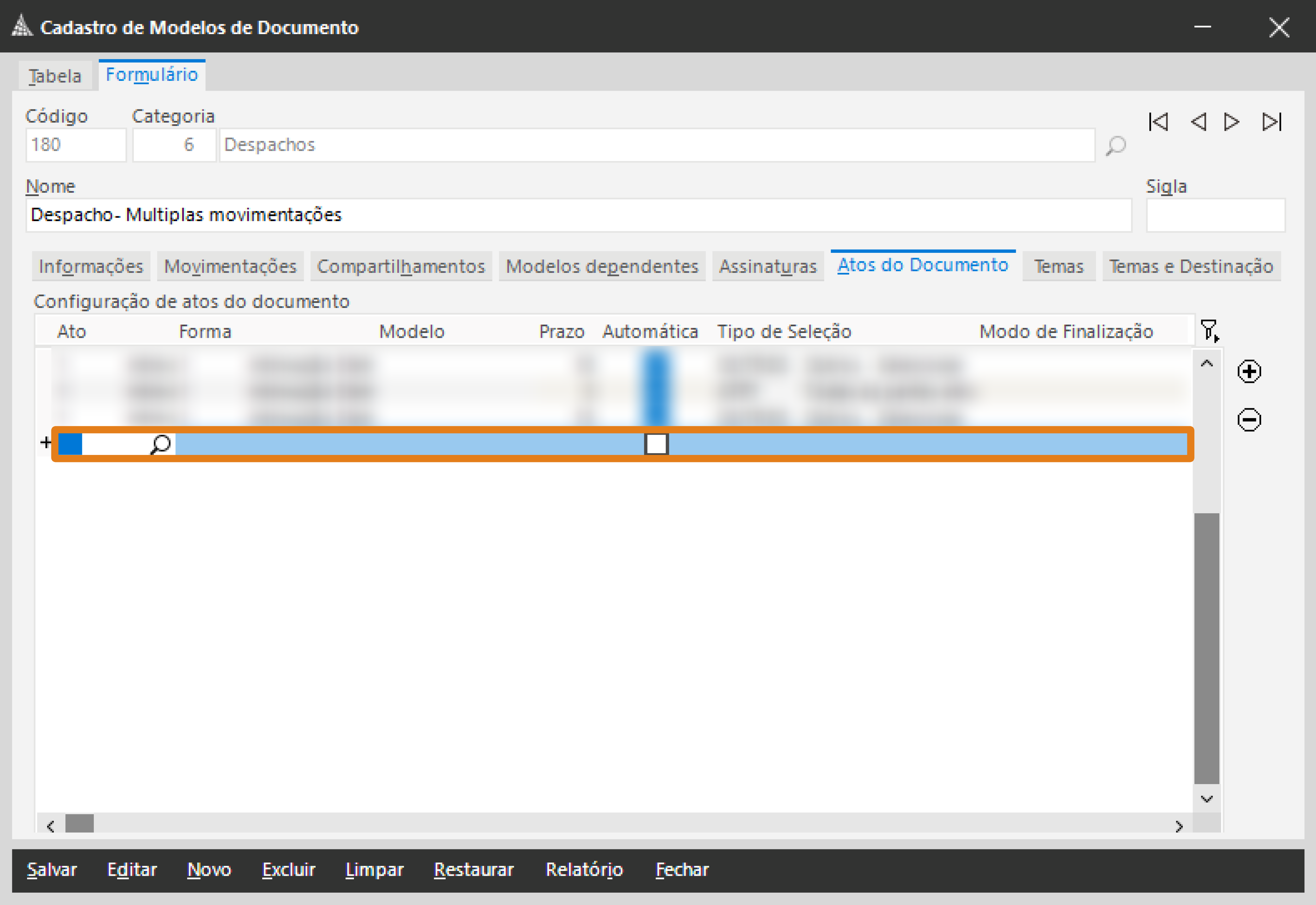Click the Categoria search magnifier icon
The image size is (1316, 905).
point(1115,146)
